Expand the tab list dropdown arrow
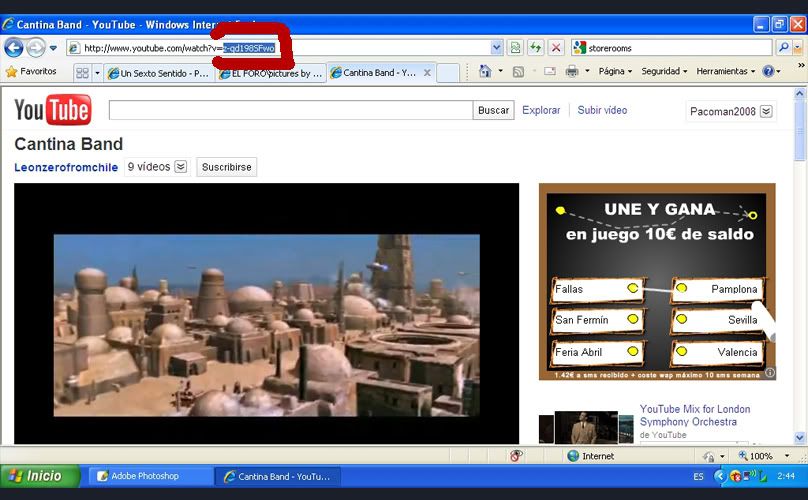Viewport: 808px width, 500px height. click(97, 73)
